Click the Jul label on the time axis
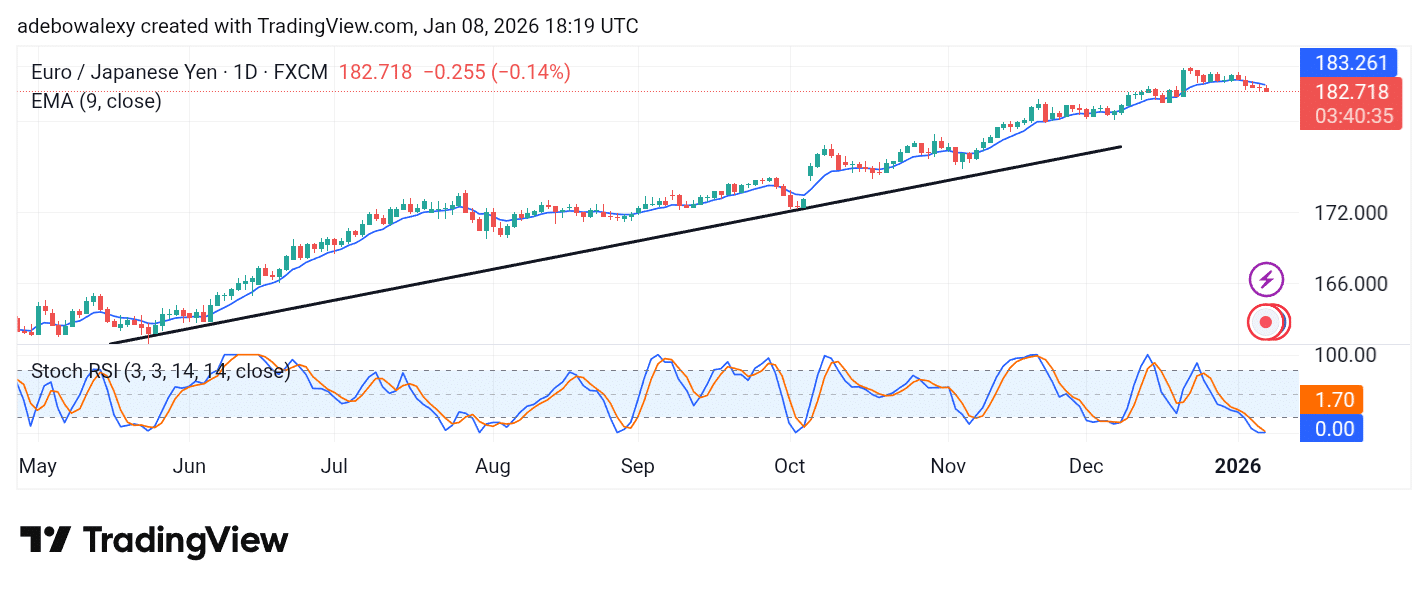Screen dimensions: 1428x591 point(334,466)
